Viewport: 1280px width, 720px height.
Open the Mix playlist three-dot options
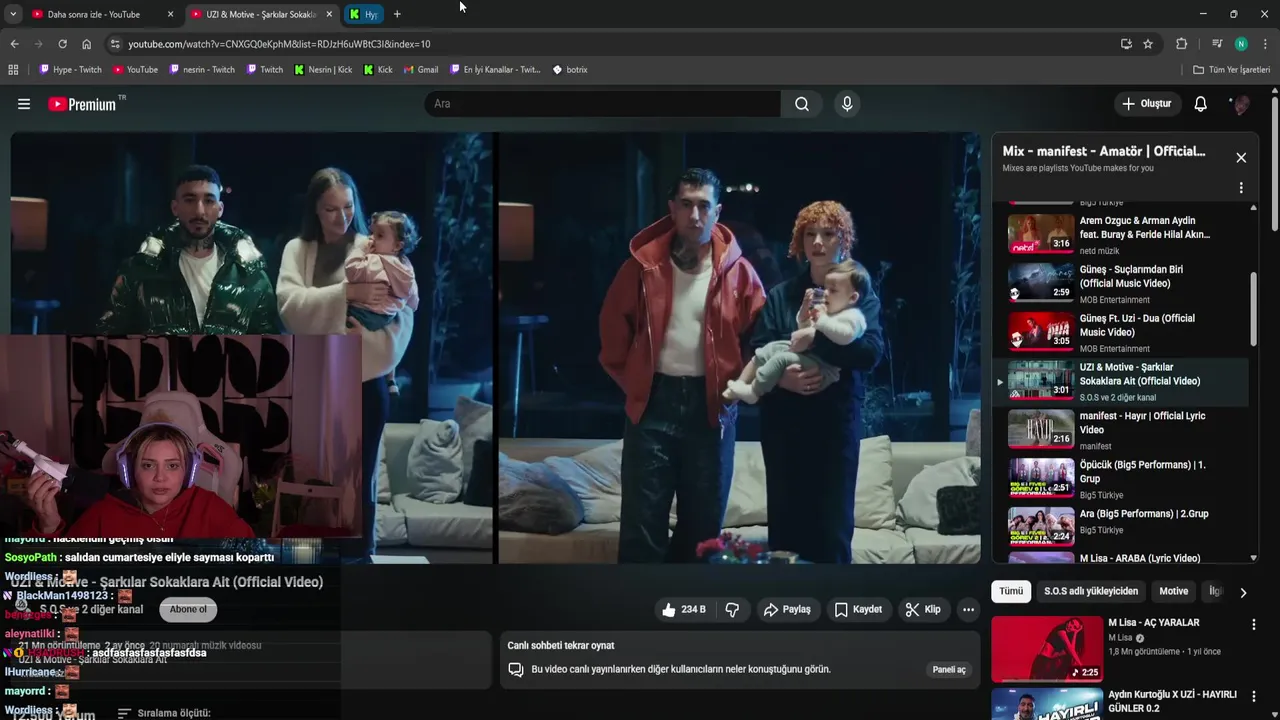pyautogui.click(x=1241, y=188)
